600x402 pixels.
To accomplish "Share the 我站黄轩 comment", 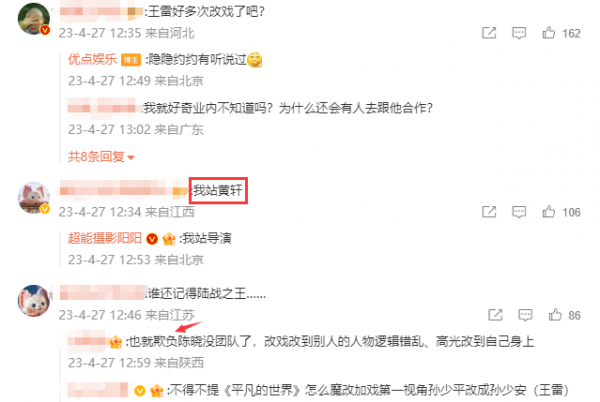I will (x=489, y=212).
